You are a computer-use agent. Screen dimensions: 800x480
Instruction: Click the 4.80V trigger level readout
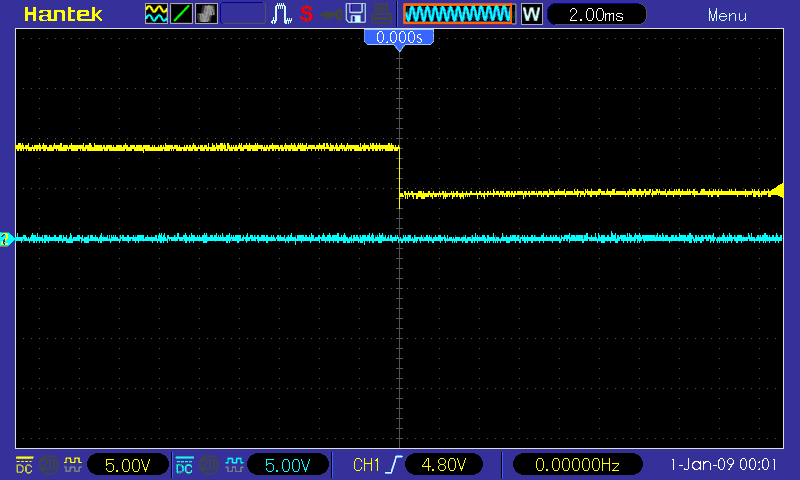click(444, 465)
